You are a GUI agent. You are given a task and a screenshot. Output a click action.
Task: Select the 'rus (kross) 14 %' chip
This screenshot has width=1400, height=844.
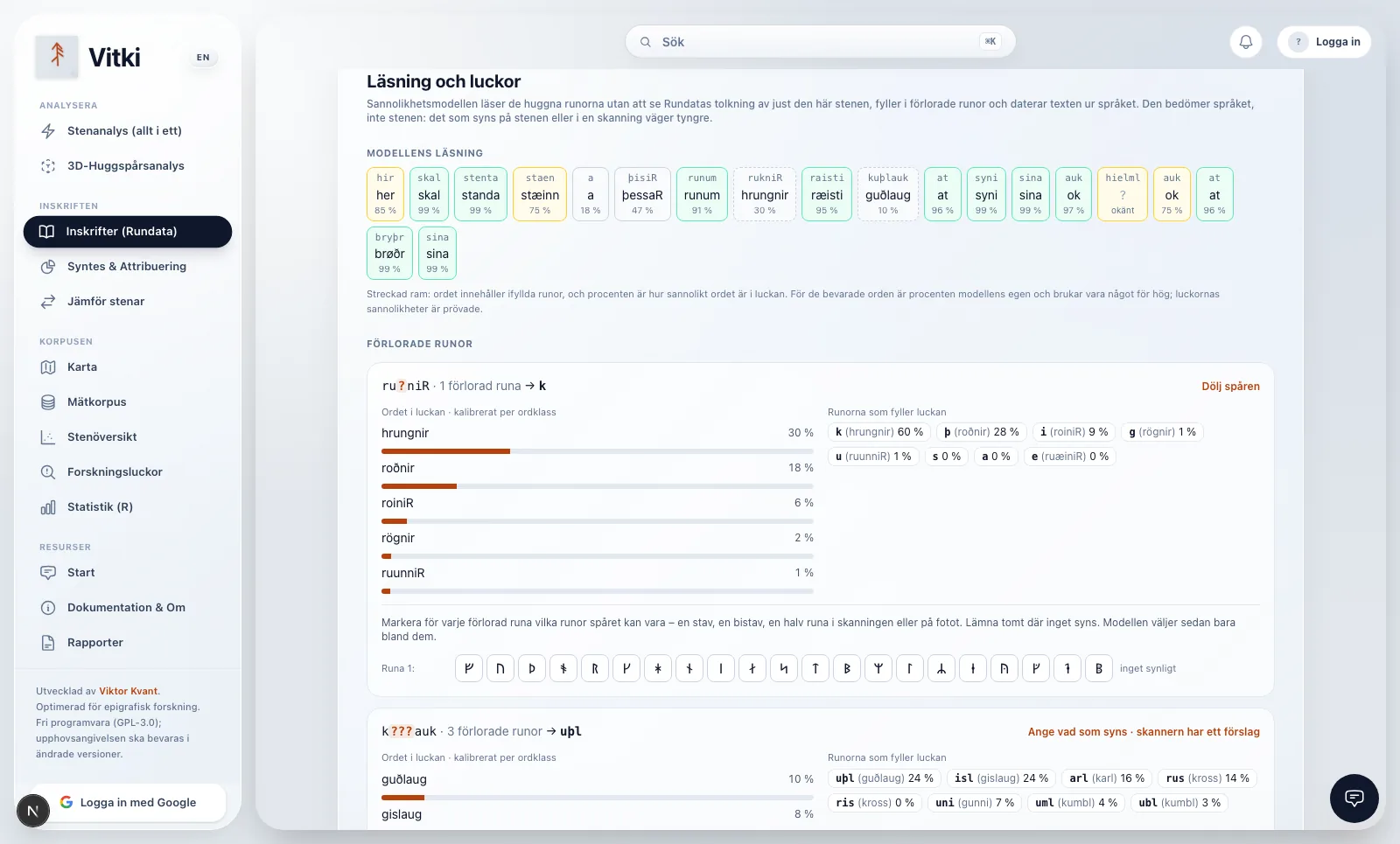(1207, 778)
